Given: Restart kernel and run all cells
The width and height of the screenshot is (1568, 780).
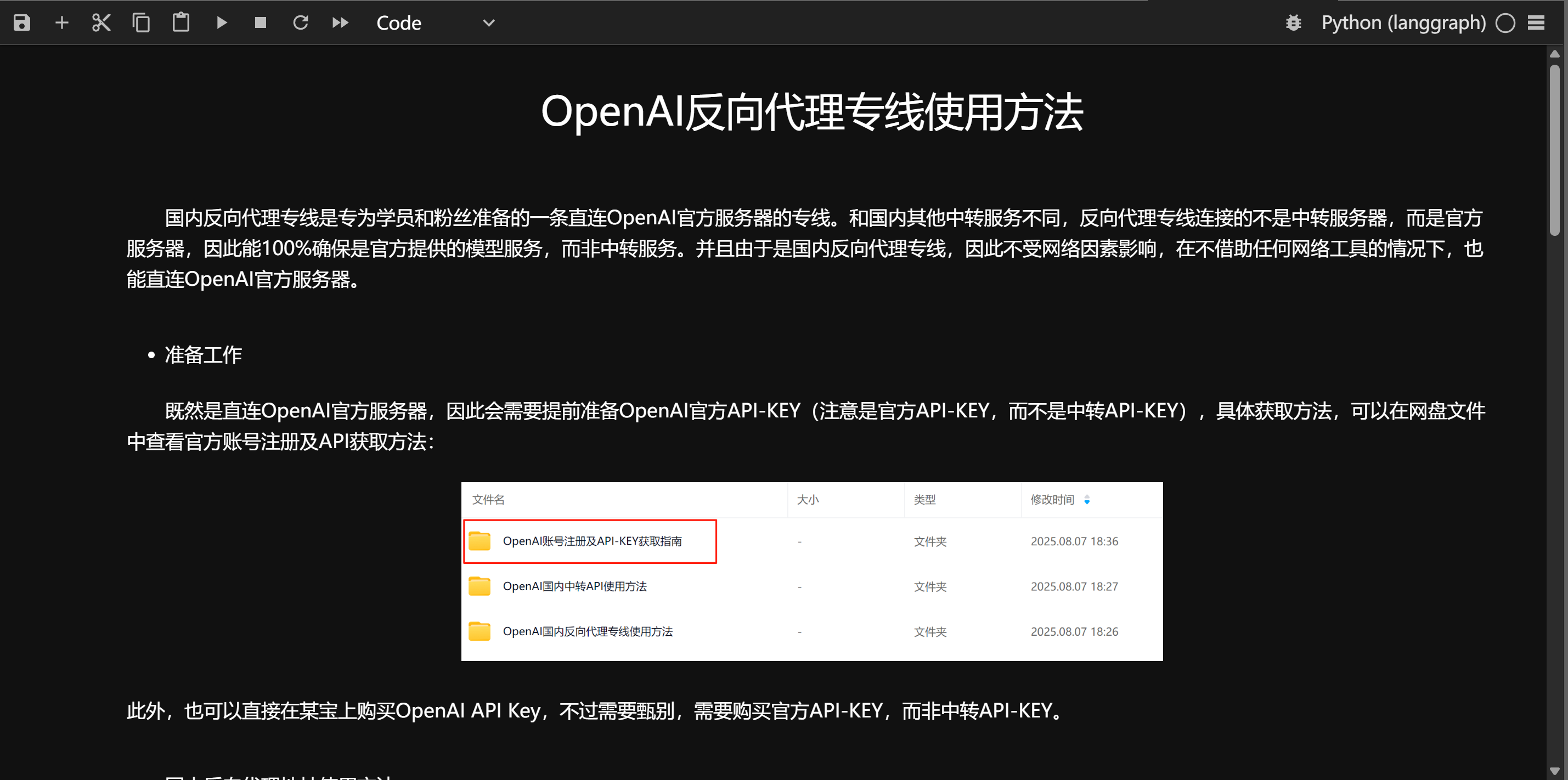Looking at the screenshot, I should [340, 23].
